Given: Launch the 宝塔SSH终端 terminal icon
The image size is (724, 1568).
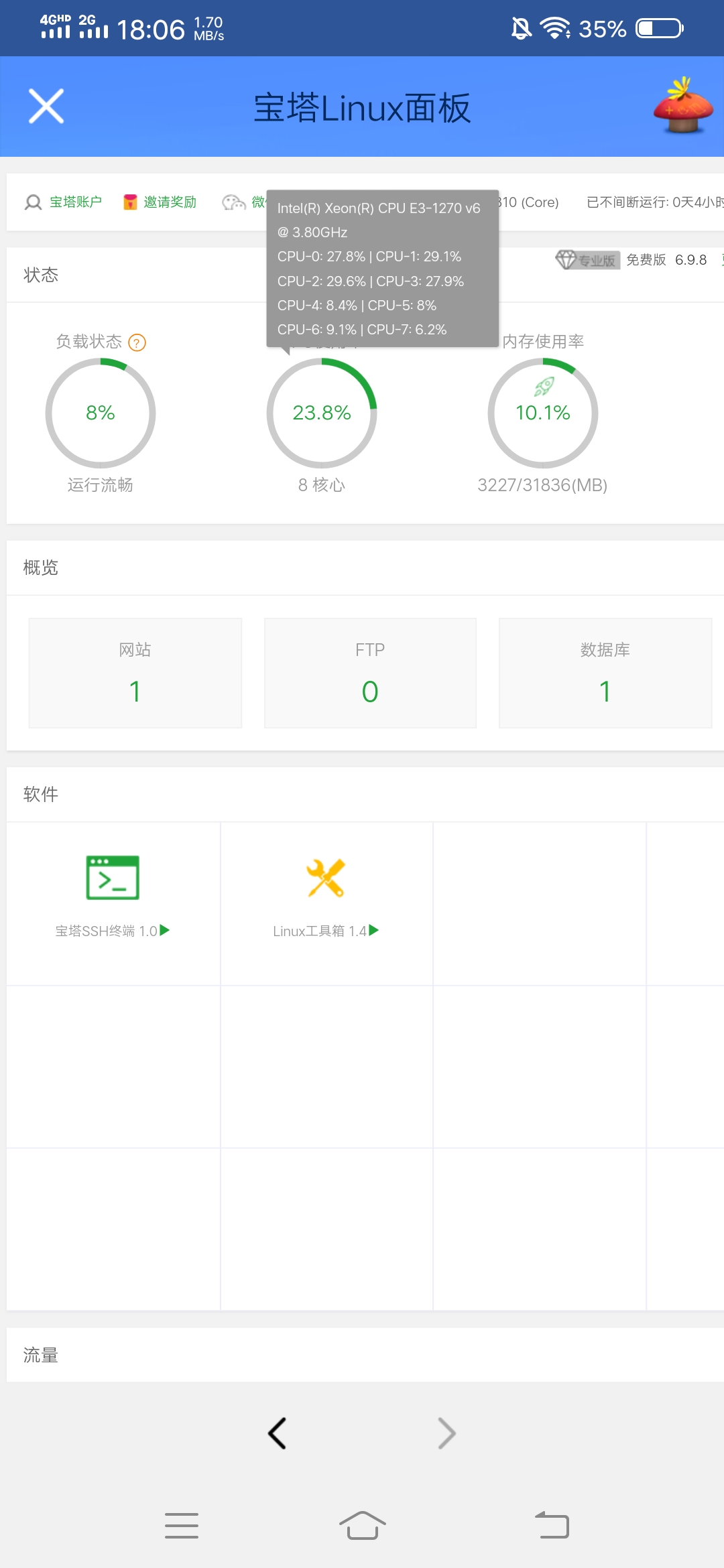Looking at the screenshot, I should (113, 877).
